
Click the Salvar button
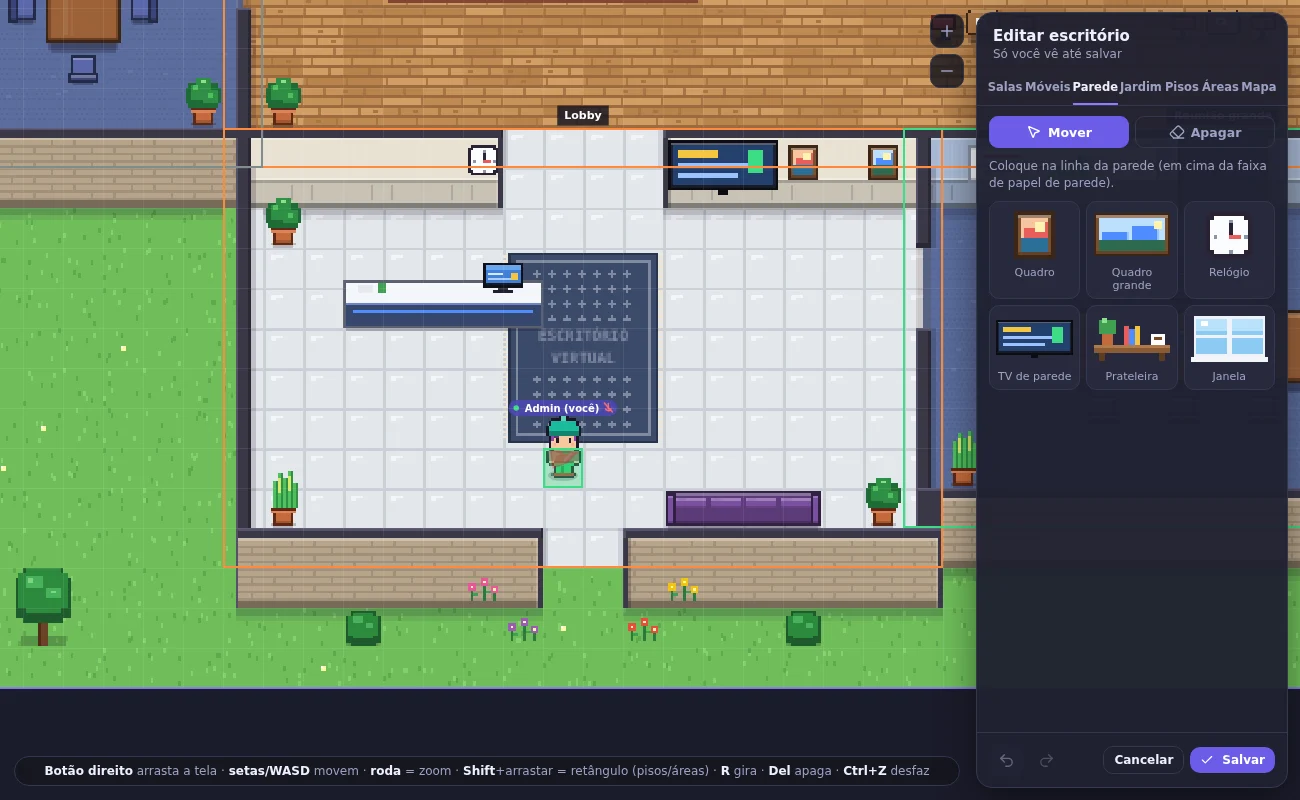[x=1232, y=760]
